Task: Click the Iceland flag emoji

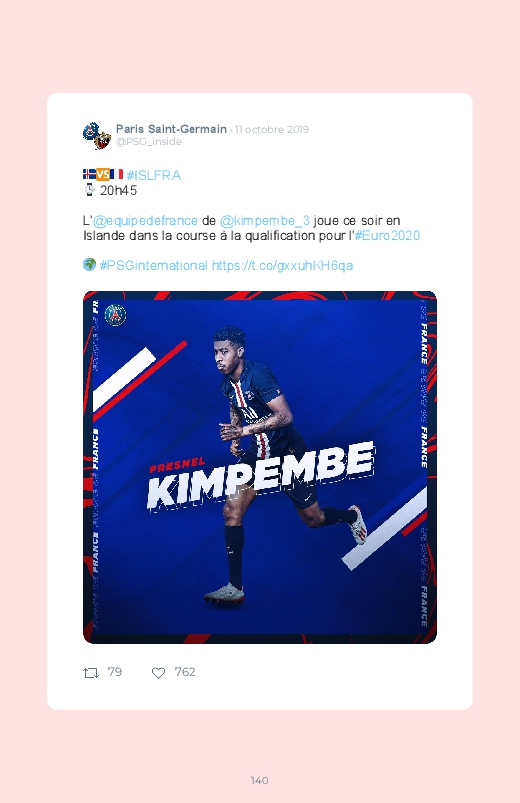Action: coord(89,175)
